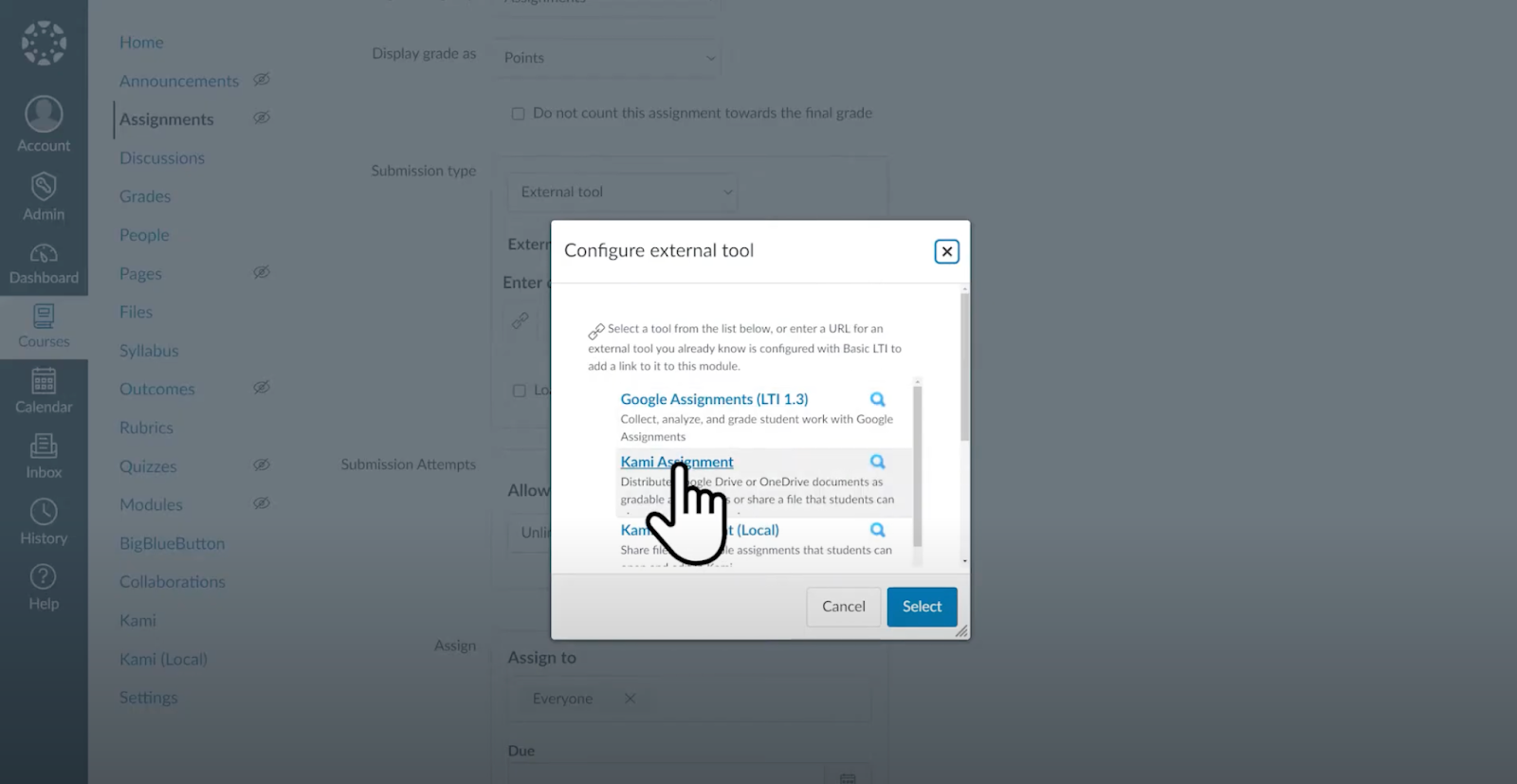Remove the Everyone assignee with X

coord(630,698)
